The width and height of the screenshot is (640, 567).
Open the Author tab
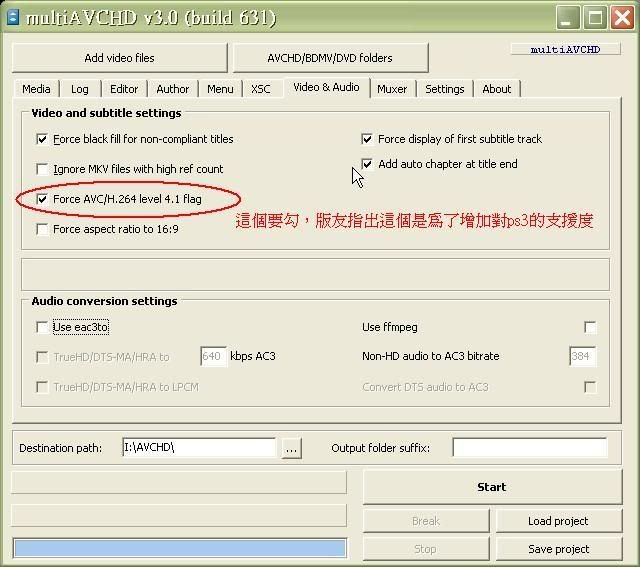(172, 89)
